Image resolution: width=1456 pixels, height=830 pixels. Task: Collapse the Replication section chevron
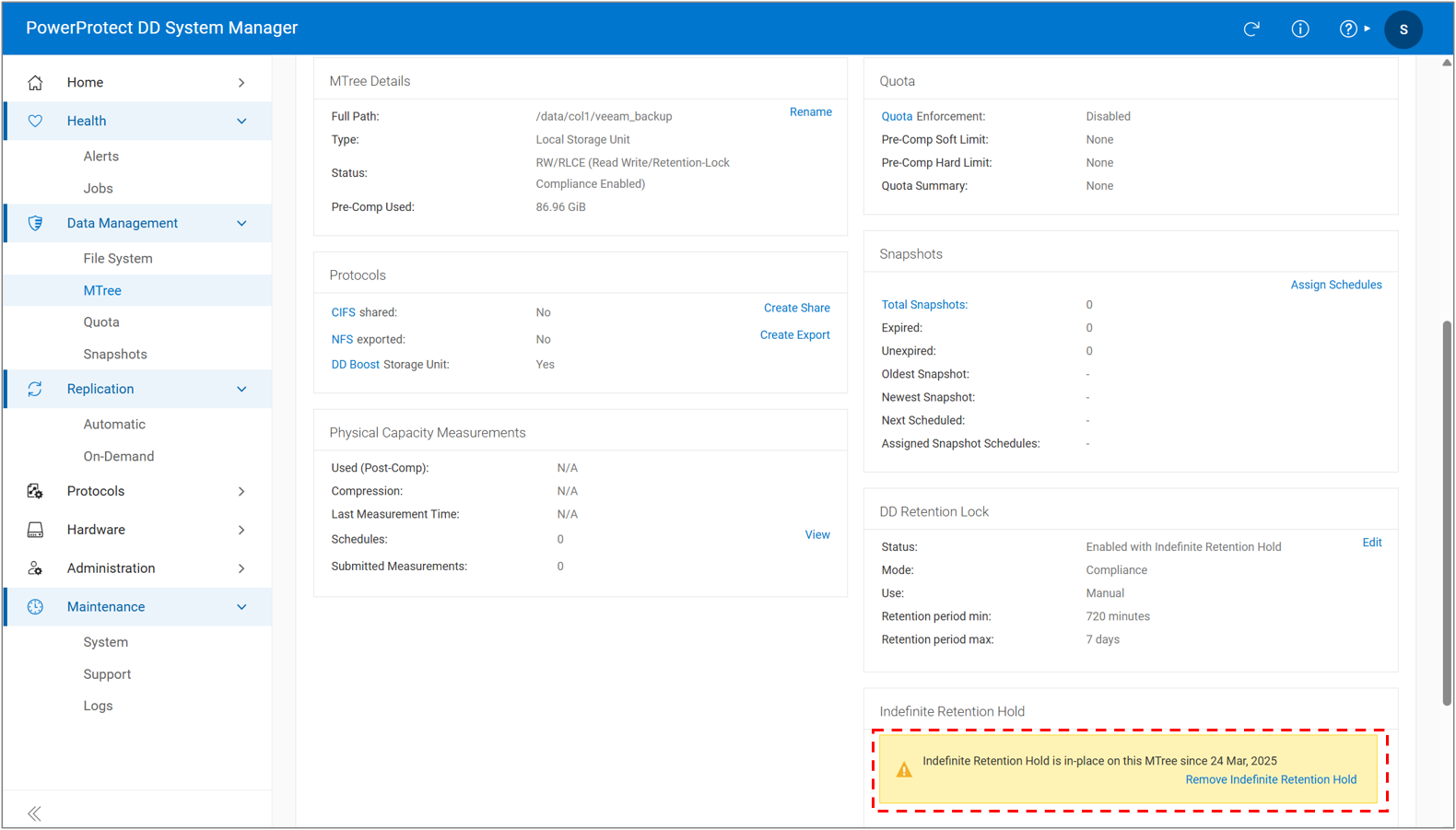click(x=241, y=389)
